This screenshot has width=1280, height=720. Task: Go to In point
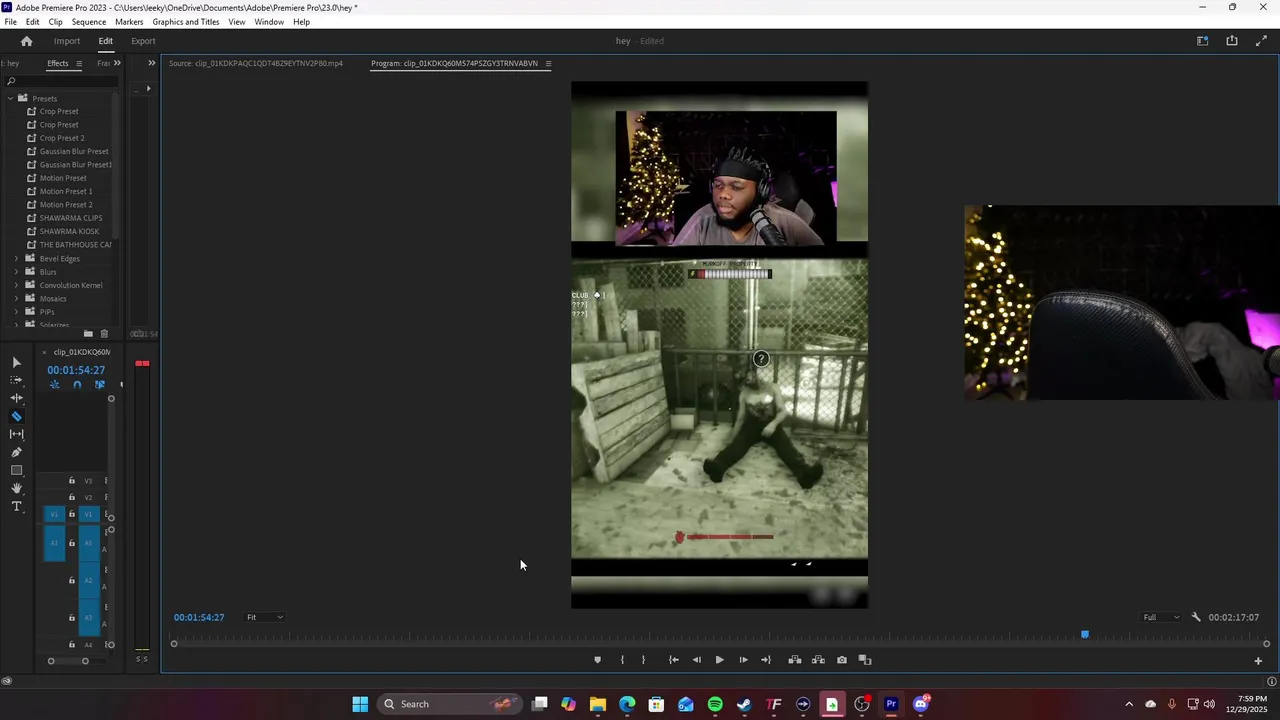tap(673, 660)
